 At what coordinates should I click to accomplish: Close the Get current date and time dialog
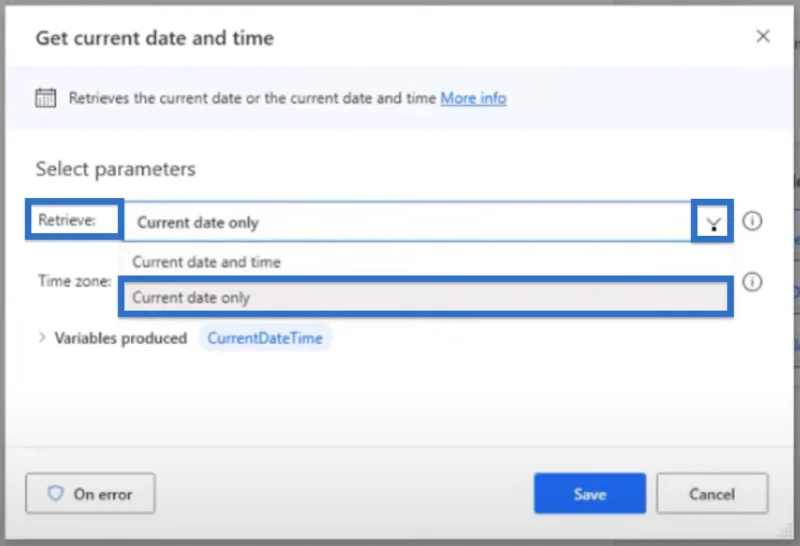coord(763,36)
